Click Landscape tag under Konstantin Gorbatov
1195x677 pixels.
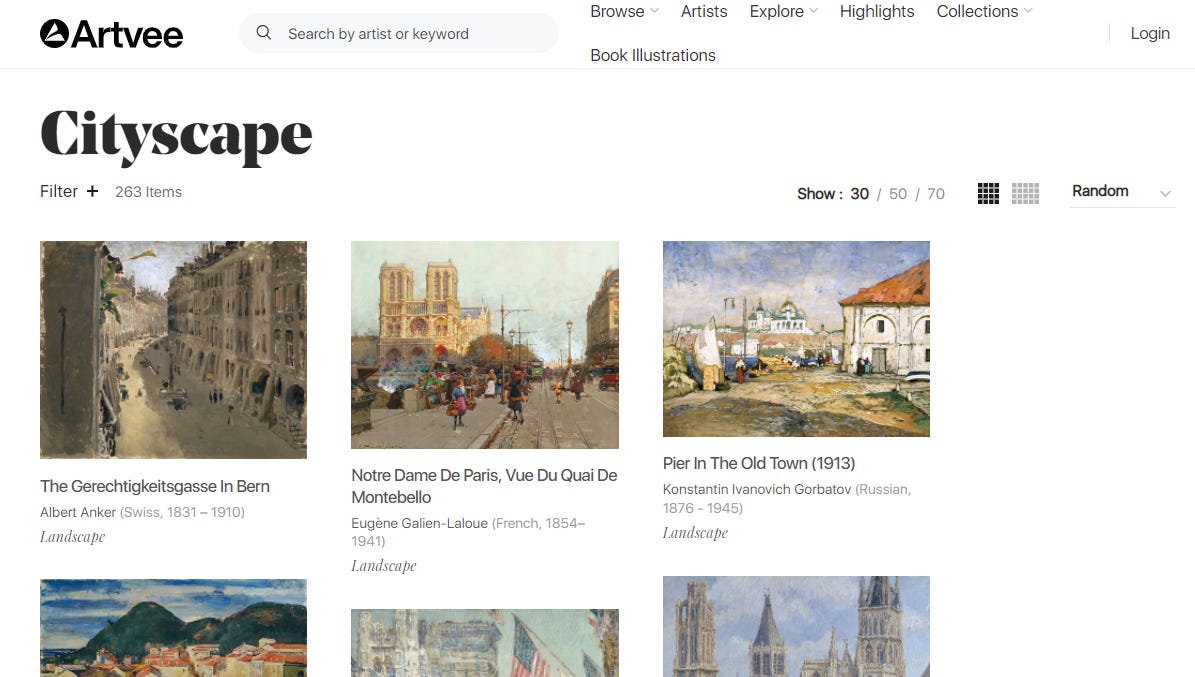tap(695, 533)
